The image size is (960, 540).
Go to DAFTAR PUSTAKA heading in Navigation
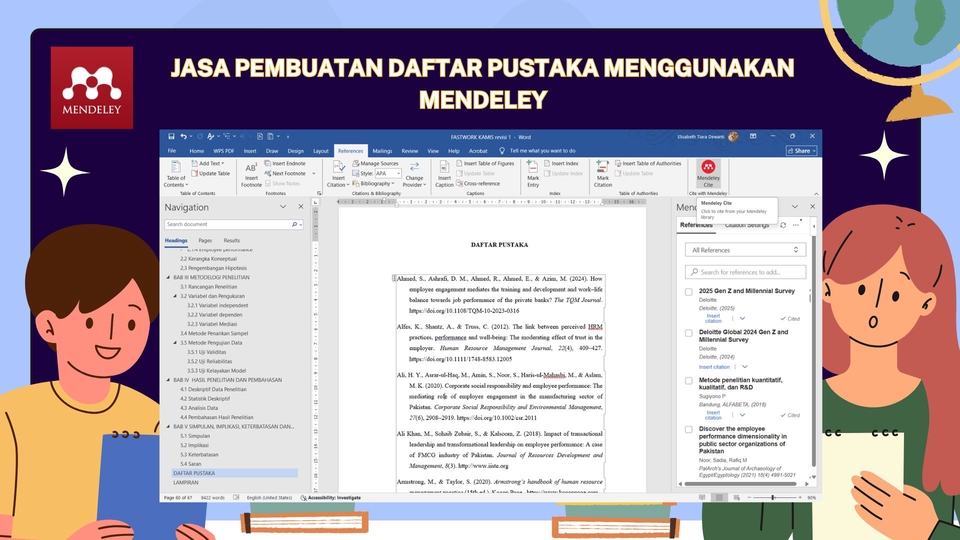click(234, 473)
